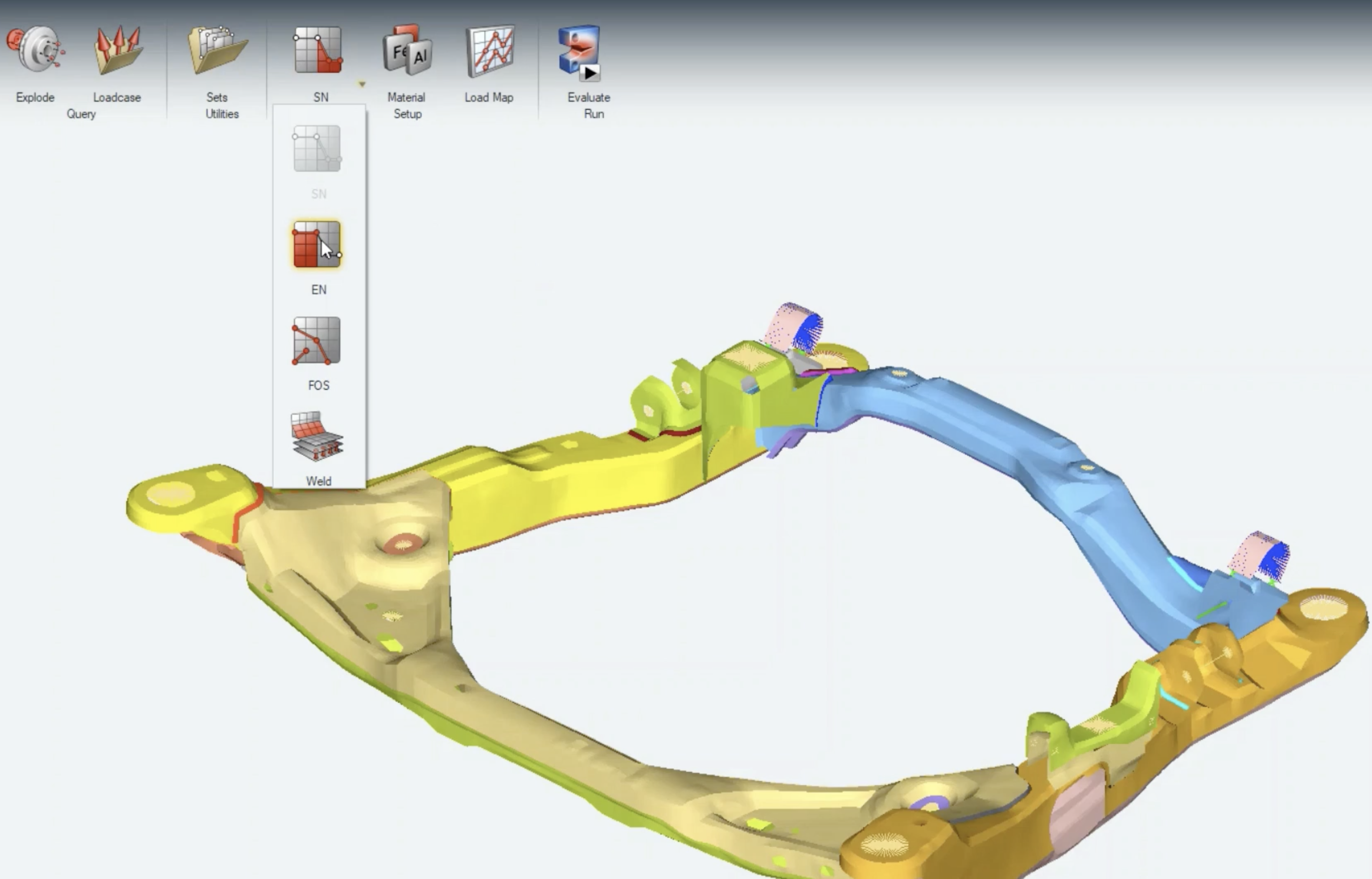The image size is (1372, 879).
Task: Click the Load Map text label
Action: [x=488, y=97]
